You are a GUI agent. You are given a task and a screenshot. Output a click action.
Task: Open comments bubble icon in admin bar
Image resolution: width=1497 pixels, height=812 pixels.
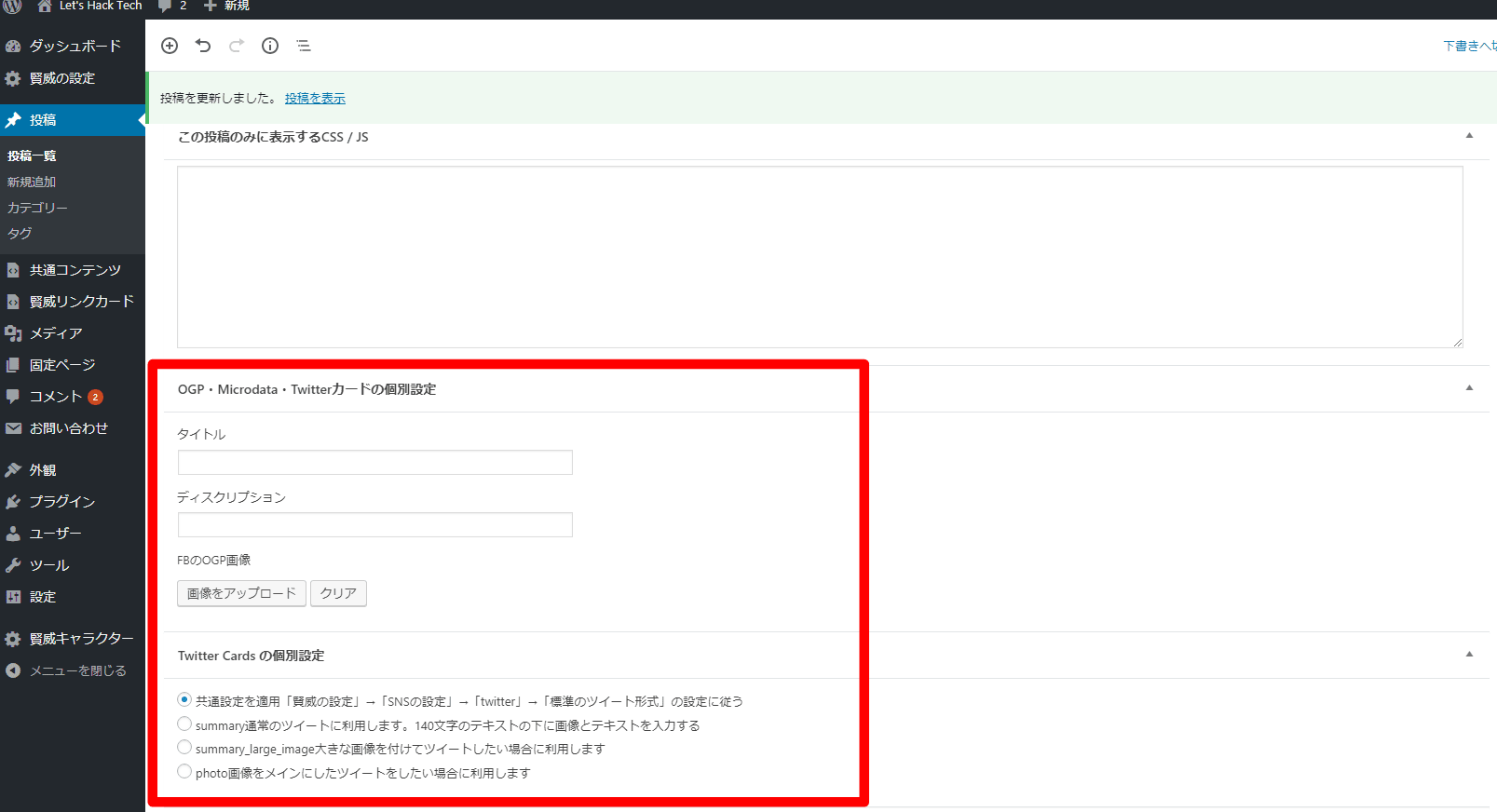165,6
